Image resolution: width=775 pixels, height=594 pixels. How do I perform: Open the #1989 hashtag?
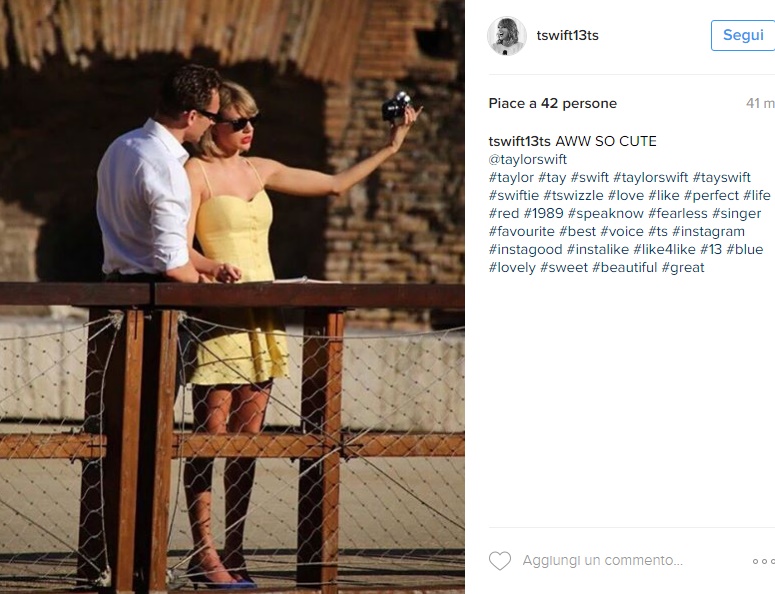(x=544, y=213)
